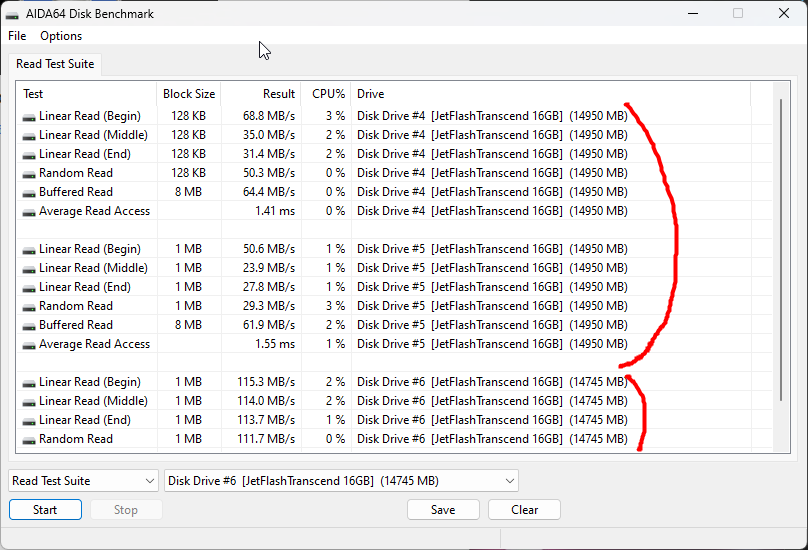Screen dimensions: 808x550
Task: Click drive icon of 1.55 ms Average Read Access
Action: (29, 345)
